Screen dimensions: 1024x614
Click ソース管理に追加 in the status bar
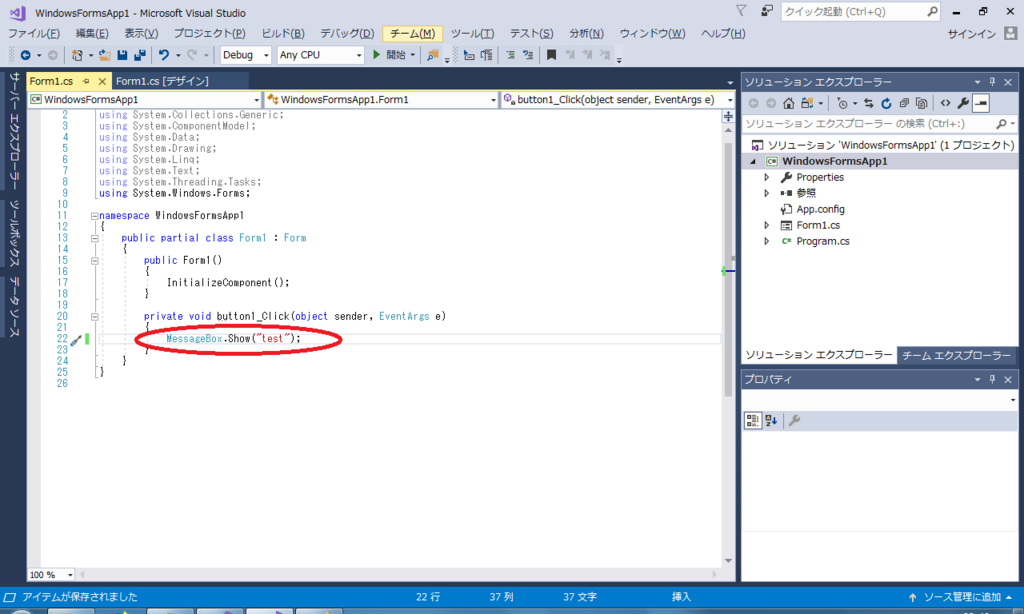point(961,597)
